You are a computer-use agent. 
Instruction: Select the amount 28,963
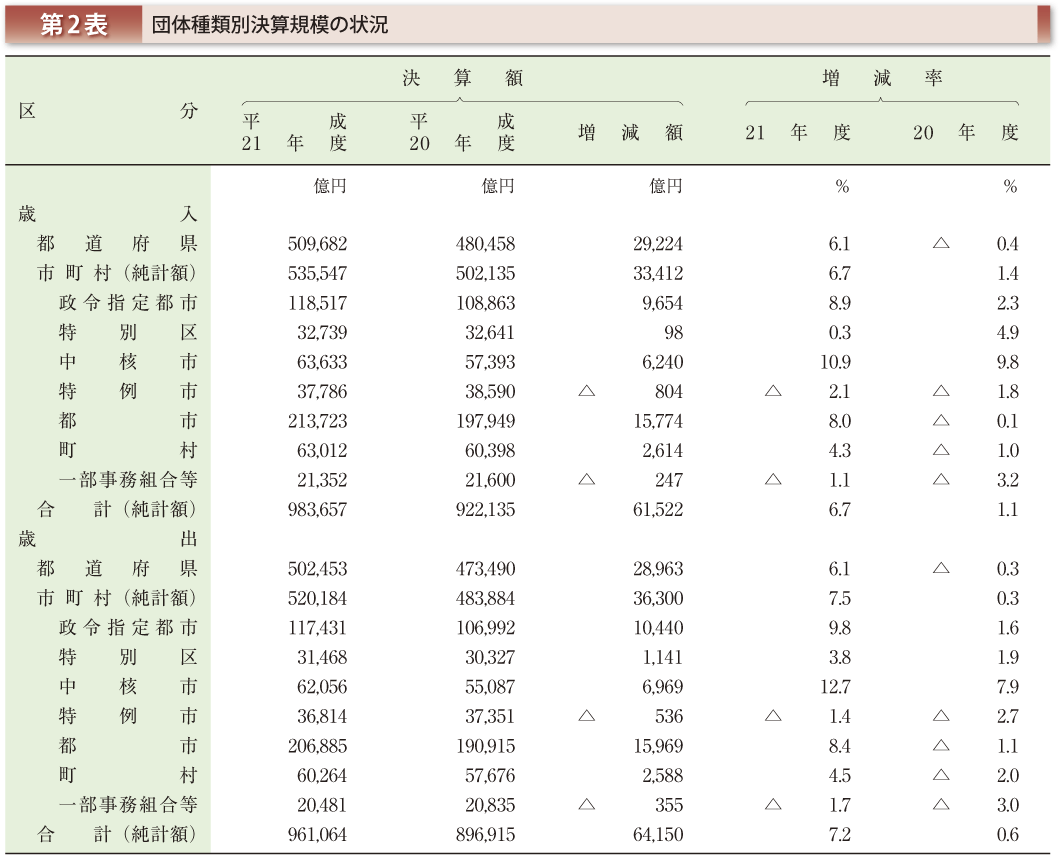coord(658,569)
